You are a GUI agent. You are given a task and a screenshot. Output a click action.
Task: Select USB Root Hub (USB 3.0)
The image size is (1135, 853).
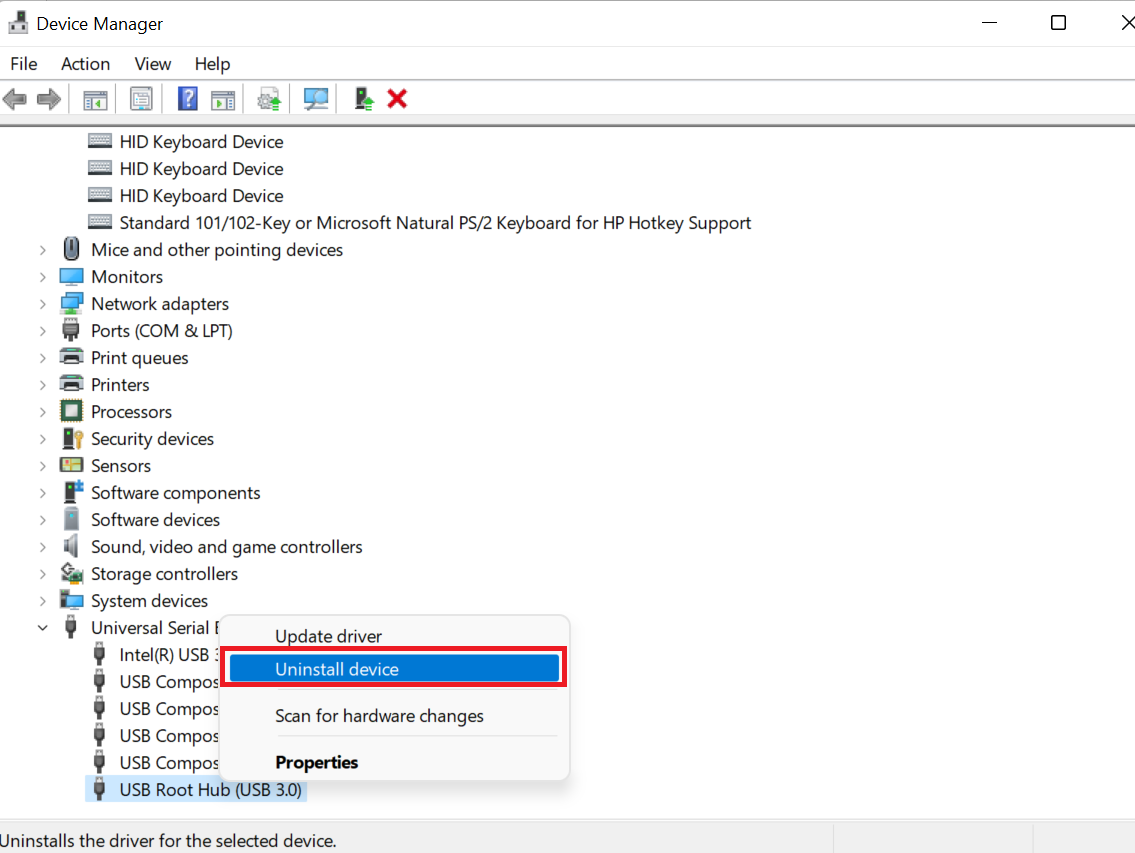click(x=210, y=789)
